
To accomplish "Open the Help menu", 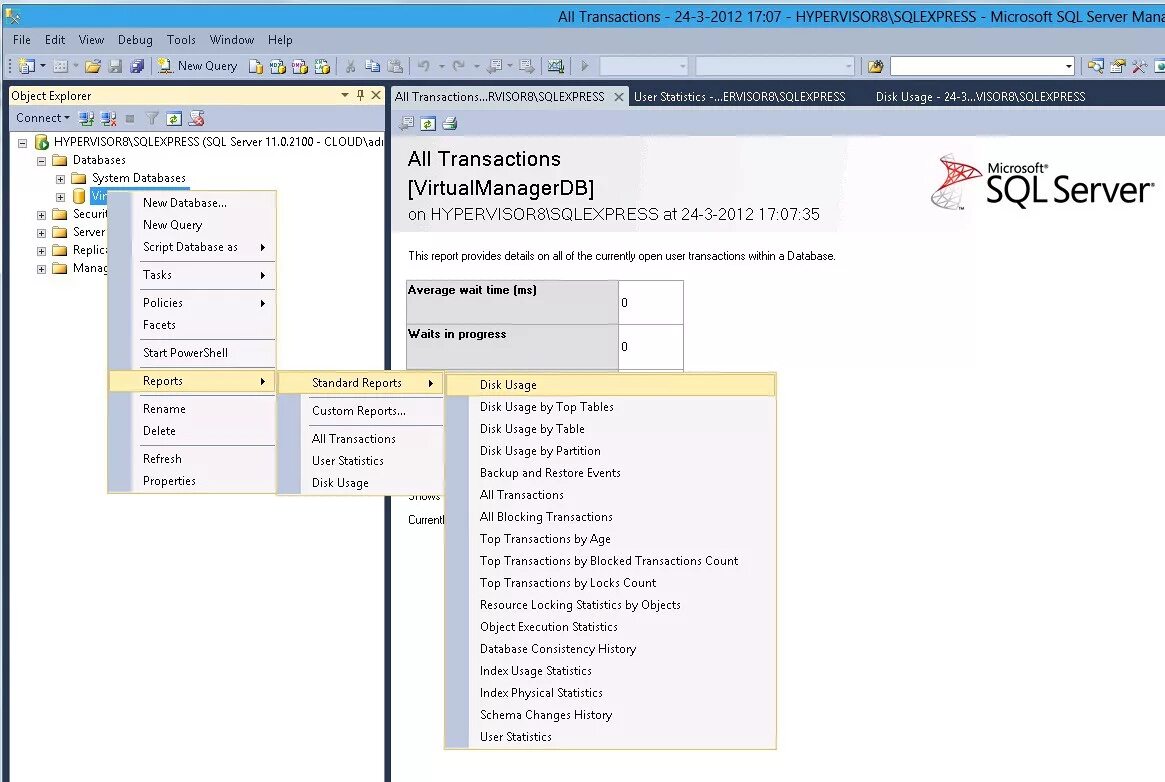I will click(x=280, y=40).
